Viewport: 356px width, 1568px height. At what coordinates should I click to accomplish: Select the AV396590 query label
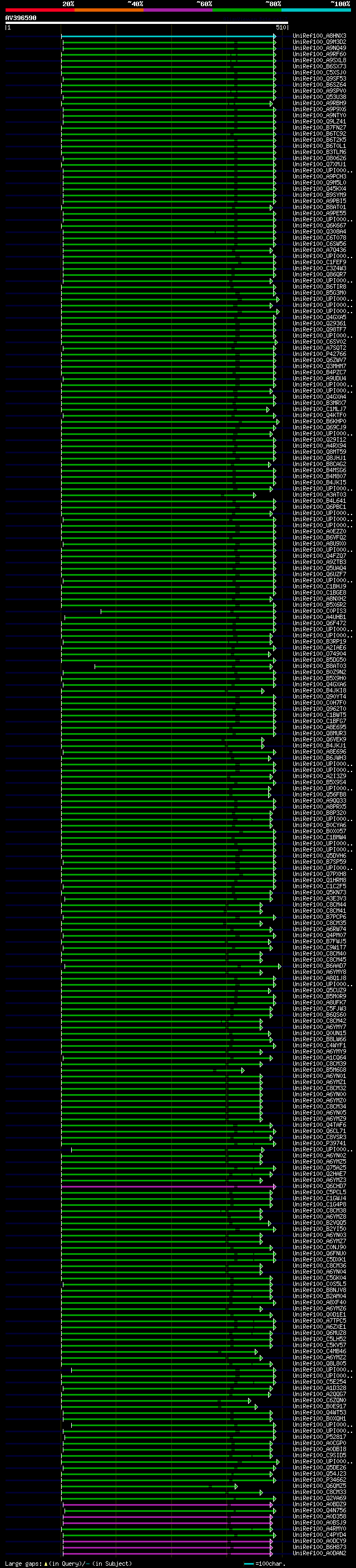coord(21,18)
